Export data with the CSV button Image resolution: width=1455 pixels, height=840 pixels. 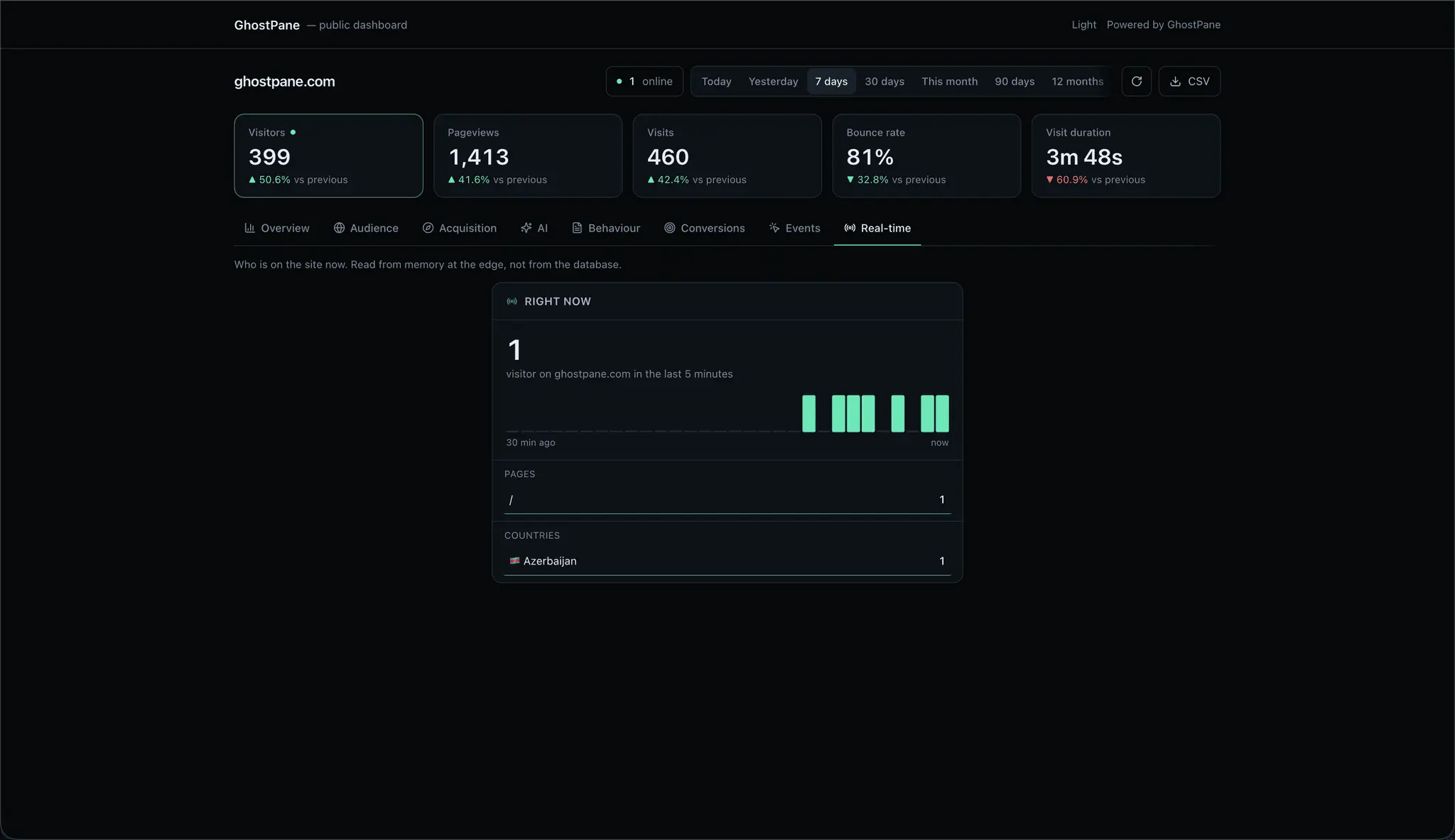[1189, 81]
